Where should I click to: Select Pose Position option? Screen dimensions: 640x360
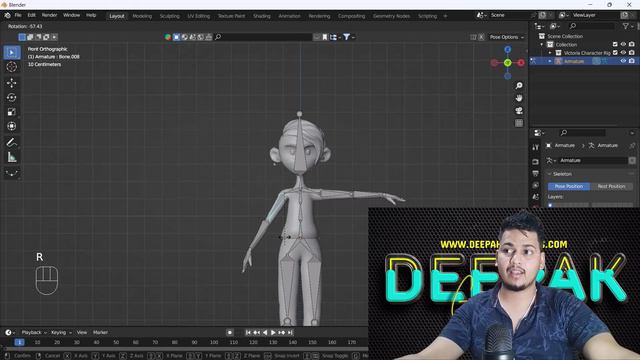(x=569, y=186)
